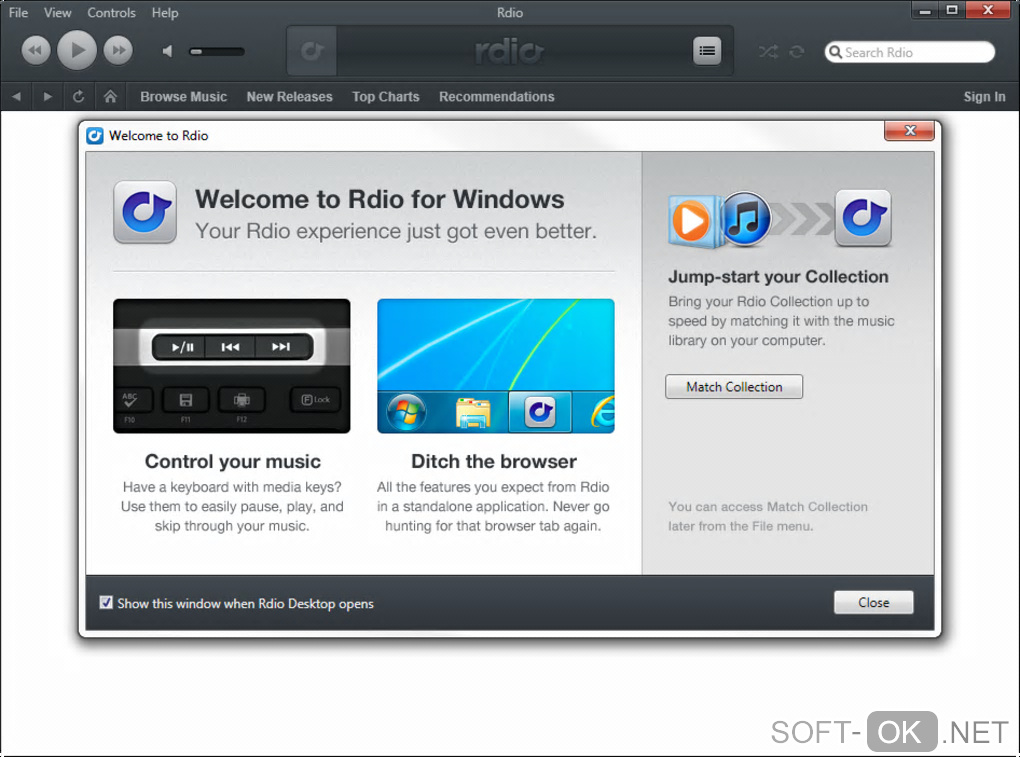Navigate forward with the right arrow

tap(47, 97)
